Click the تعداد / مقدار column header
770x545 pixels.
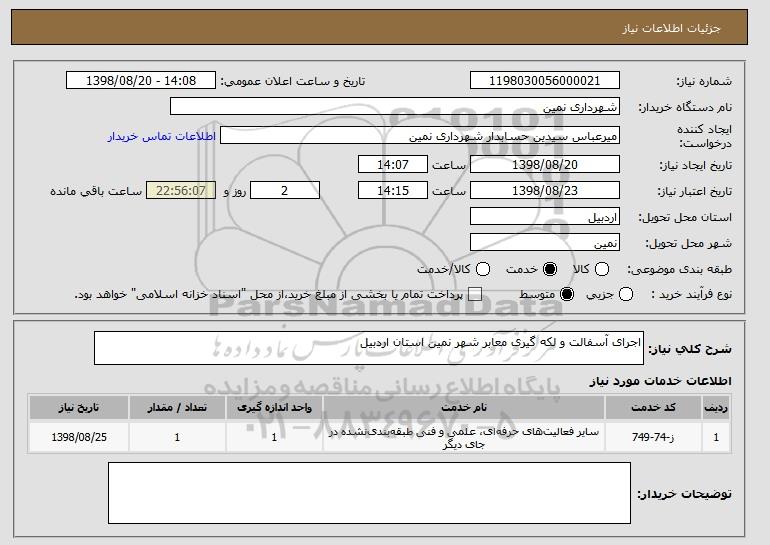tap(177, 408)
